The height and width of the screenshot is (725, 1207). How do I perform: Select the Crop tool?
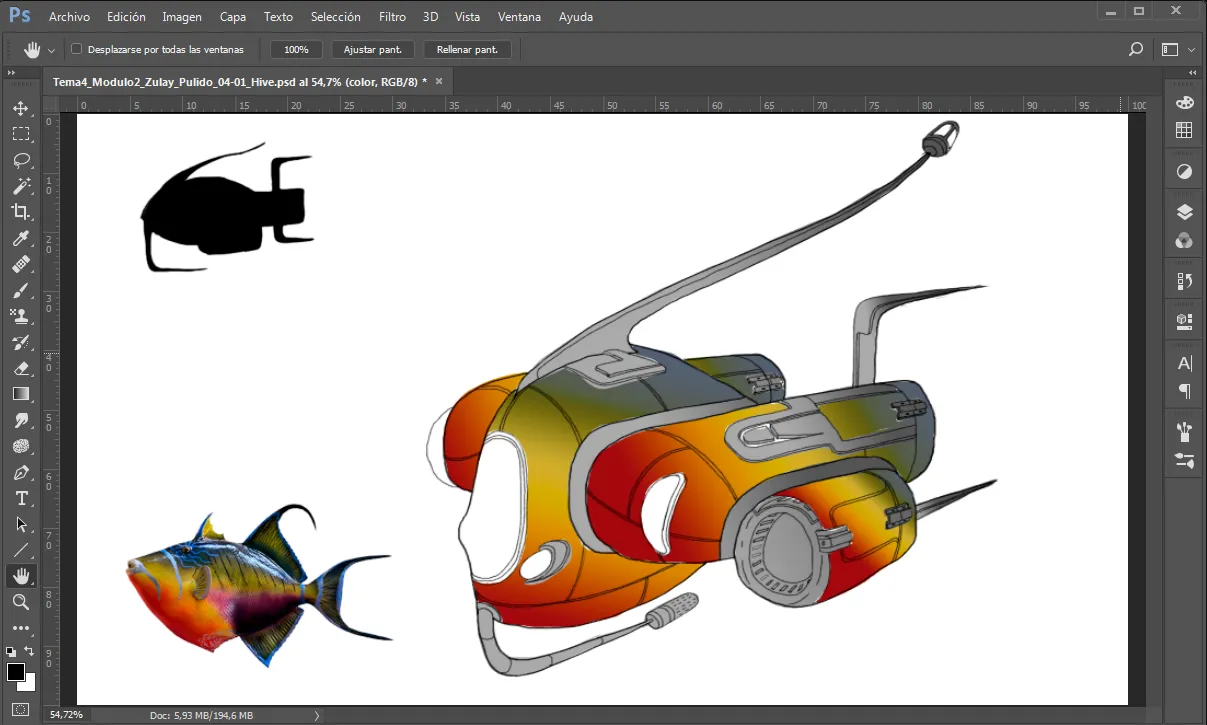[x=21, y=212]
